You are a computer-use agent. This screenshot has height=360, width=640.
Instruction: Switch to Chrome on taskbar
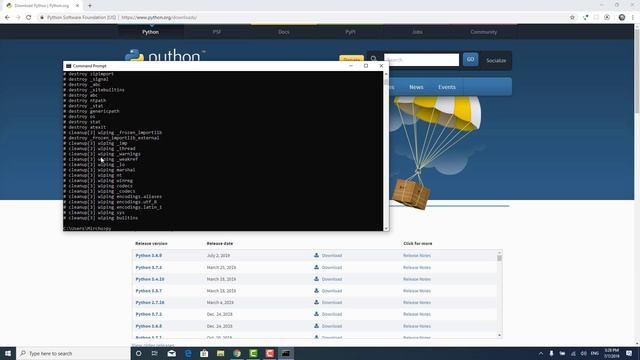[237, 353]
